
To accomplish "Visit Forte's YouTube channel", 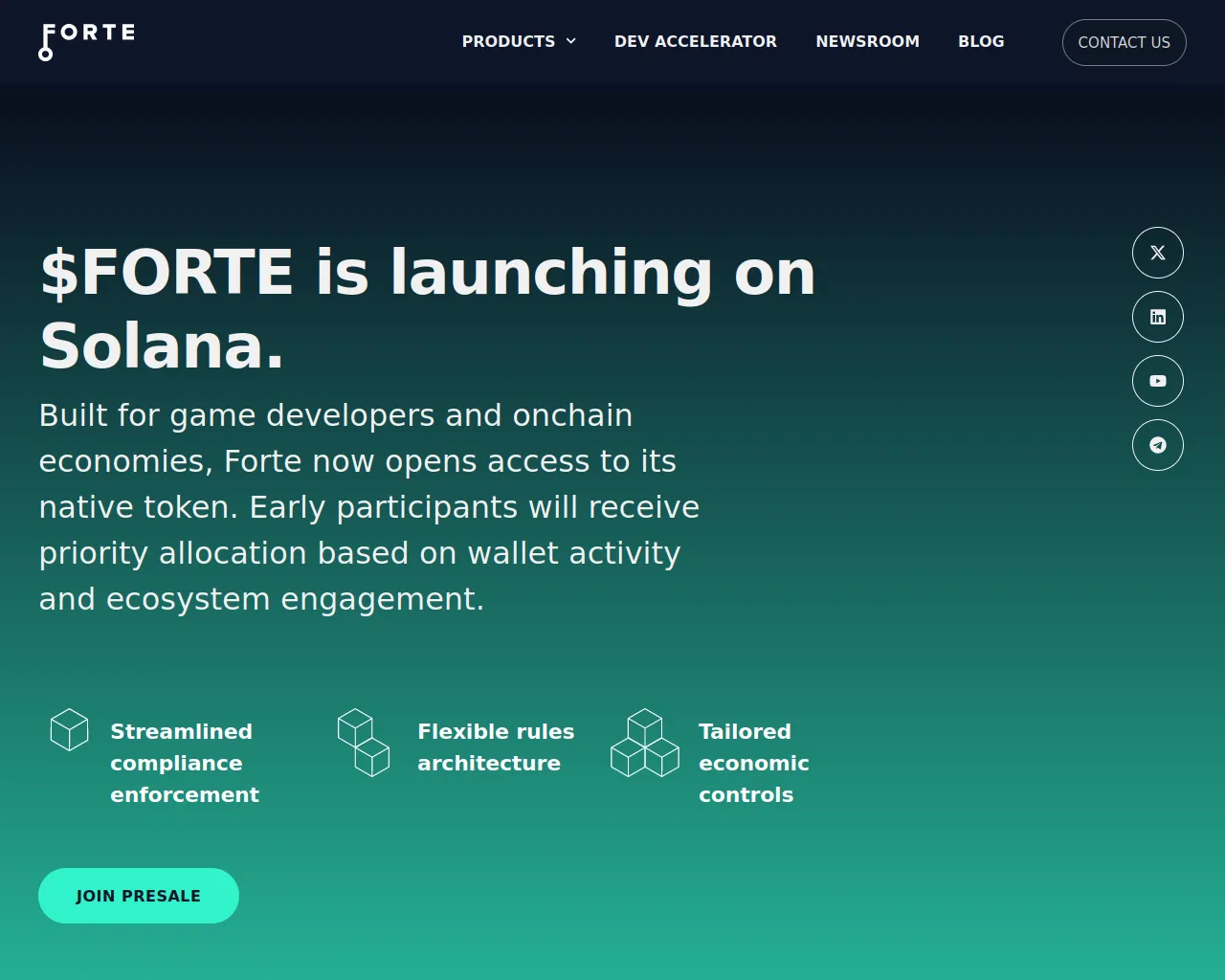I will [1158, 381].
